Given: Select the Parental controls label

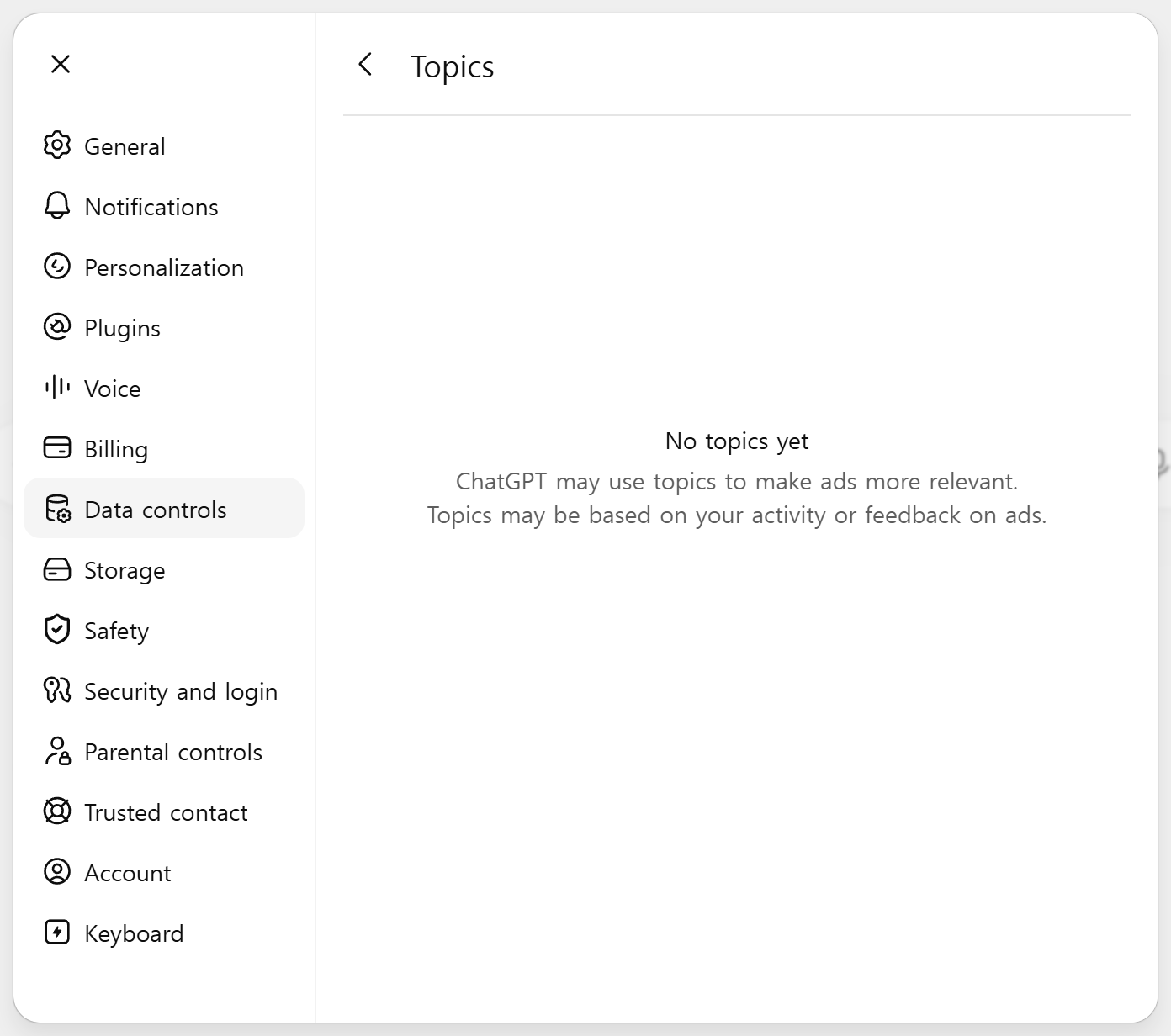Looking at the screenshot, I should pos(173,752).
